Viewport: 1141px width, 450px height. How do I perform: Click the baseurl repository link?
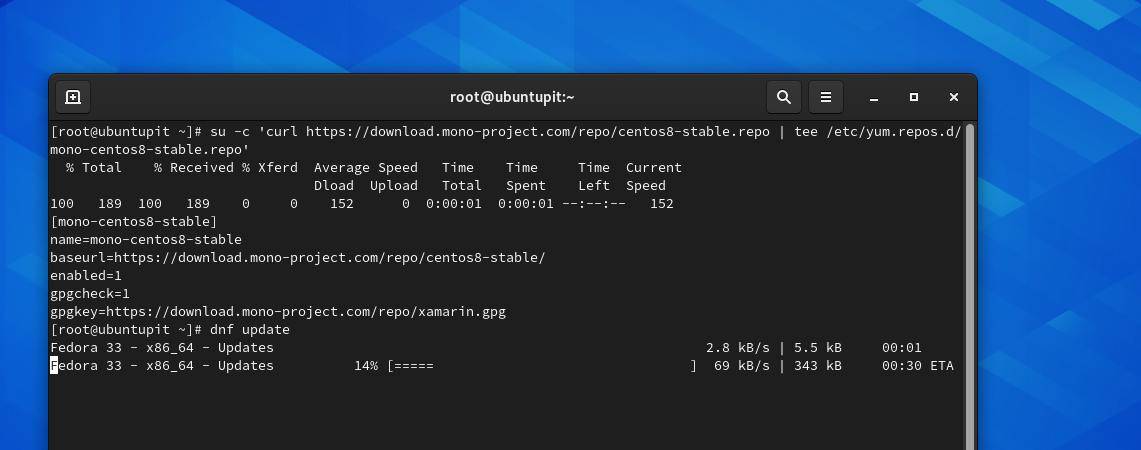coord(346,258)
